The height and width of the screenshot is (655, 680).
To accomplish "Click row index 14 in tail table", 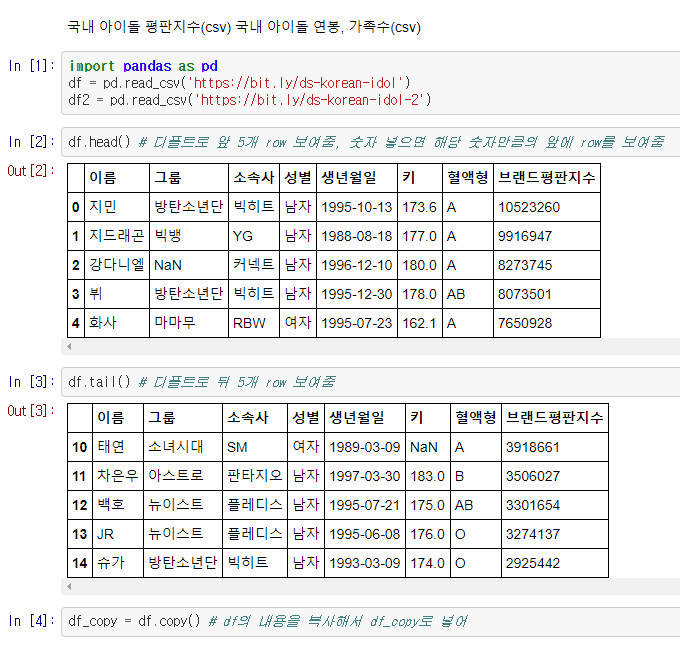I will [x=80, y=563].
